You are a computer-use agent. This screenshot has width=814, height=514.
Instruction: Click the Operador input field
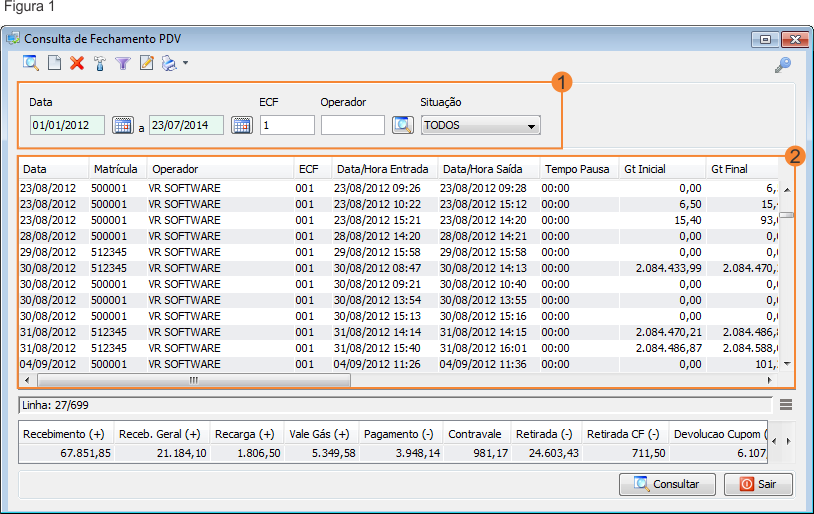tap(352, 125)
